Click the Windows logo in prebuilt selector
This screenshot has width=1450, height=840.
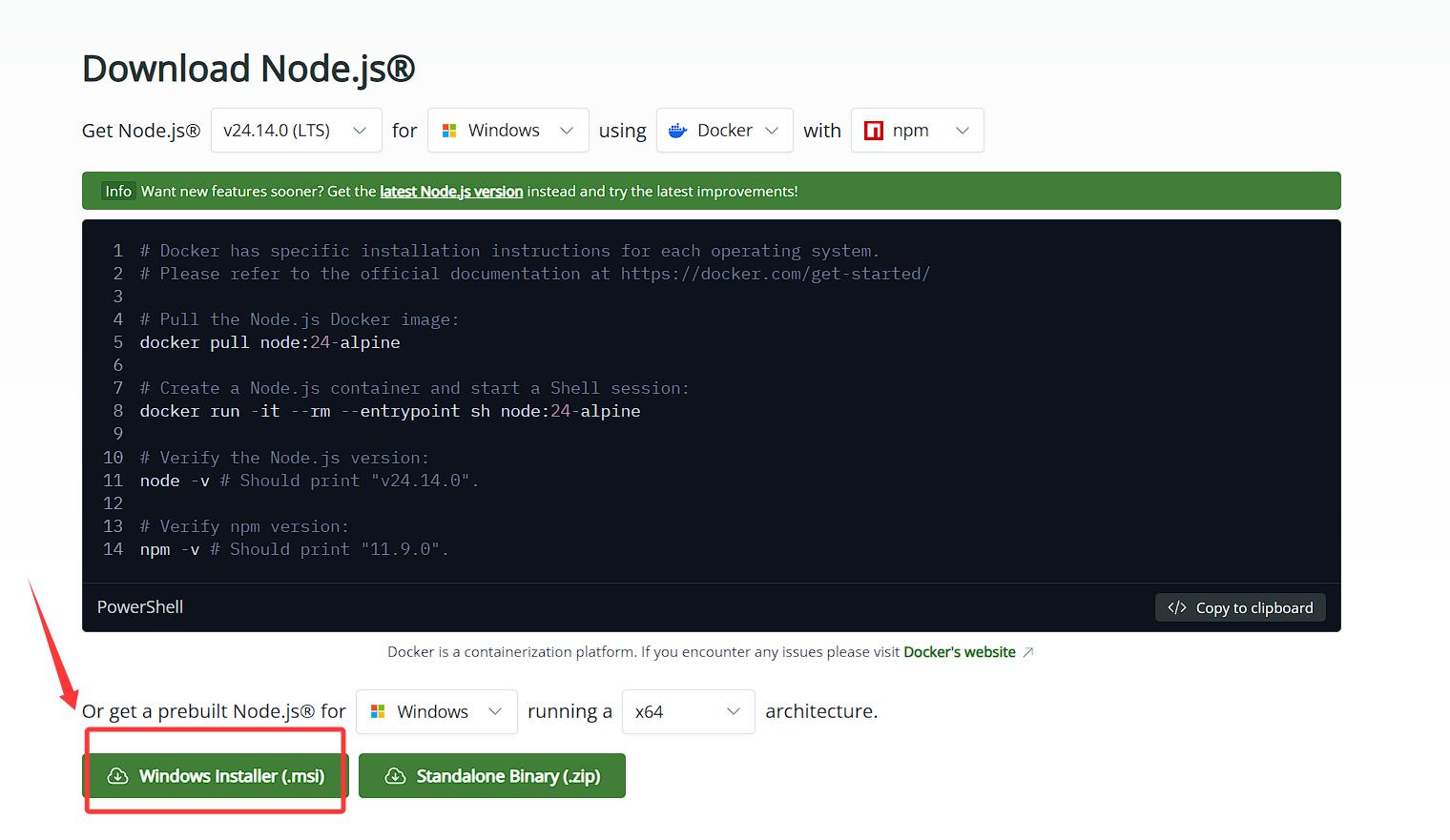coord(378,711)
